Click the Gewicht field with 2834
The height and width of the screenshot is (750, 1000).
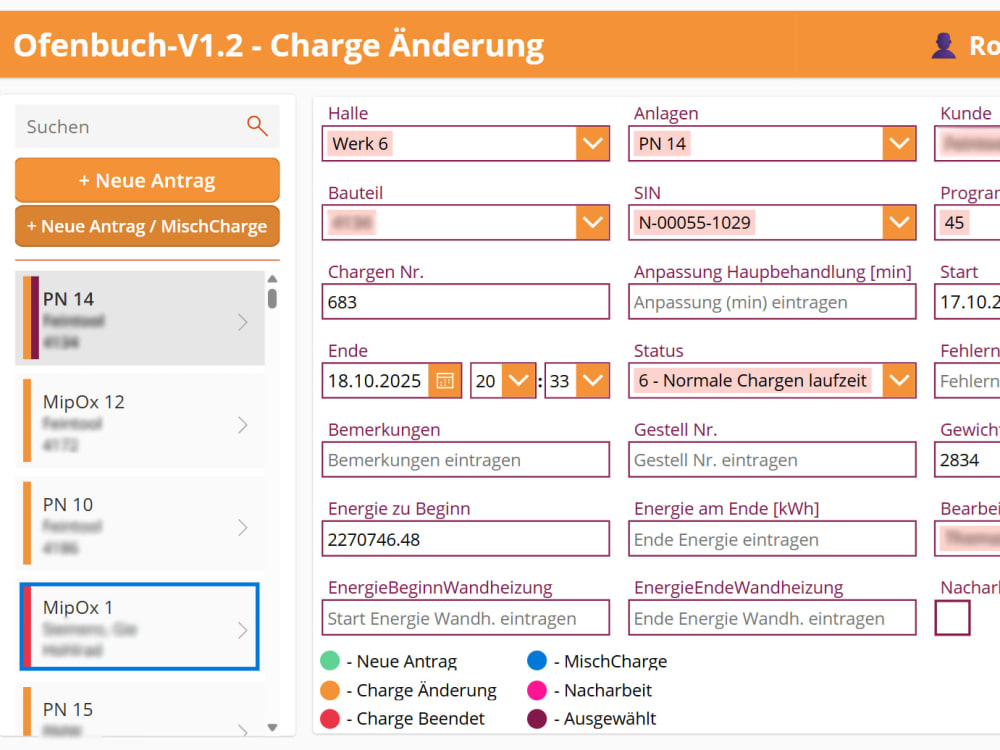click(967, 460)
